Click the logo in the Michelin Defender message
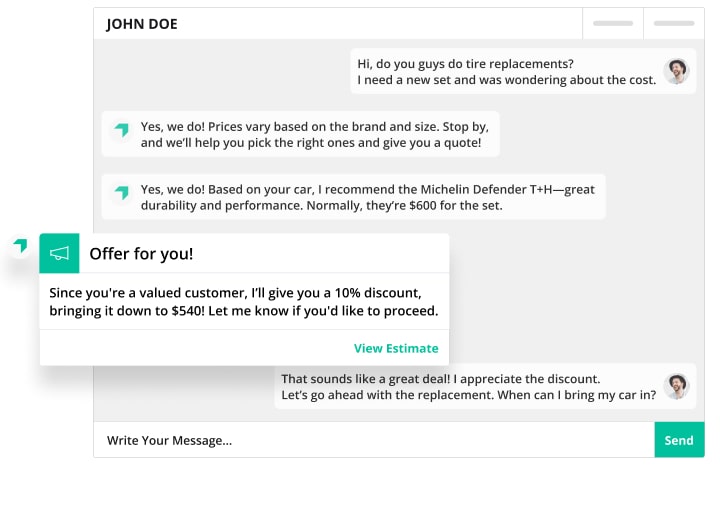Viewport: 720px width, 516px height. pos(122,193)
